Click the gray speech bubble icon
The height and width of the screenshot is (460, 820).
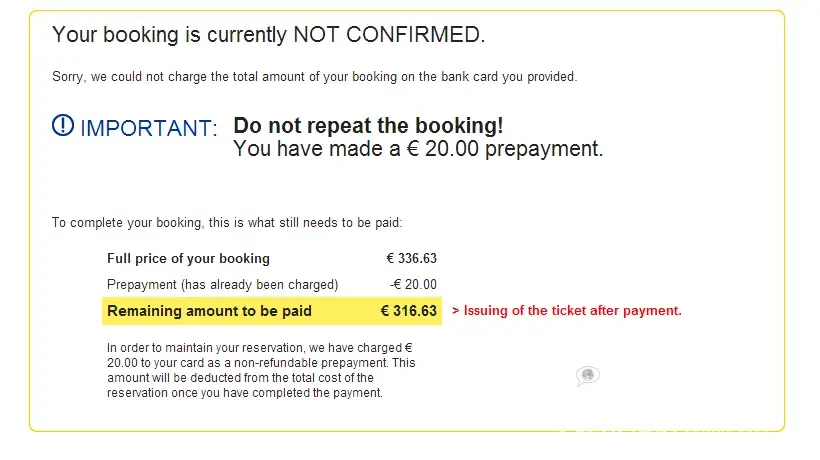pos(587,376)
